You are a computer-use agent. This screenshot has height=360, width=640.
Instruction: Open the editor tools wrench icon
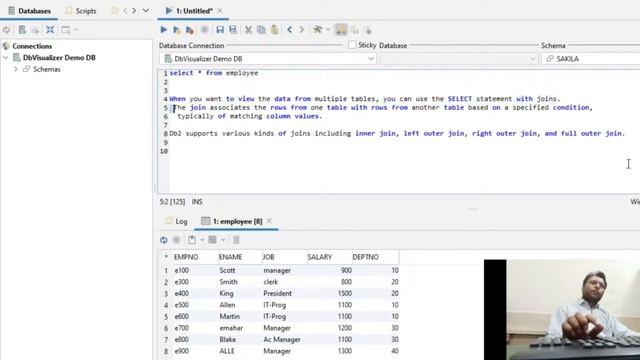tap(318, 30)
